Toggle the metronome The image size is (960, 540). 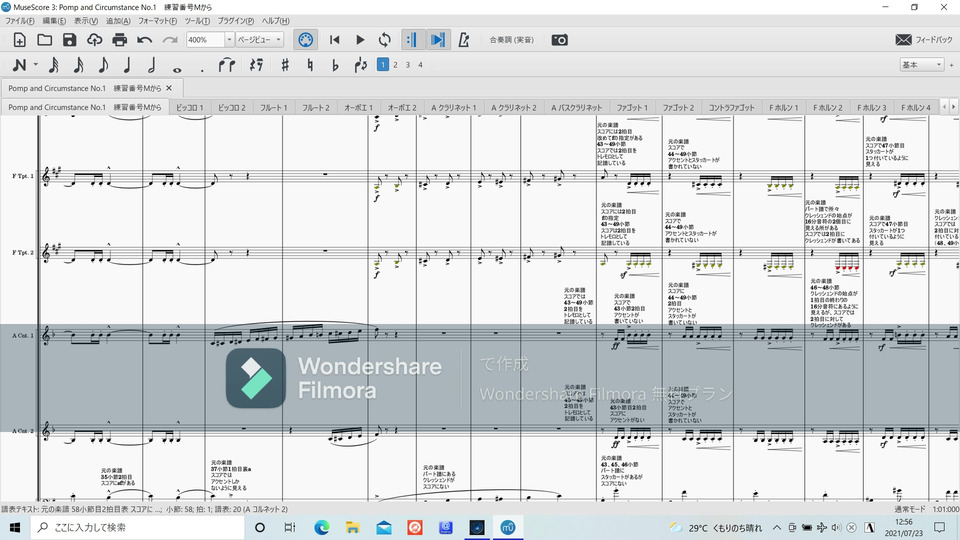pyautogui.click(x=463, y=40)
